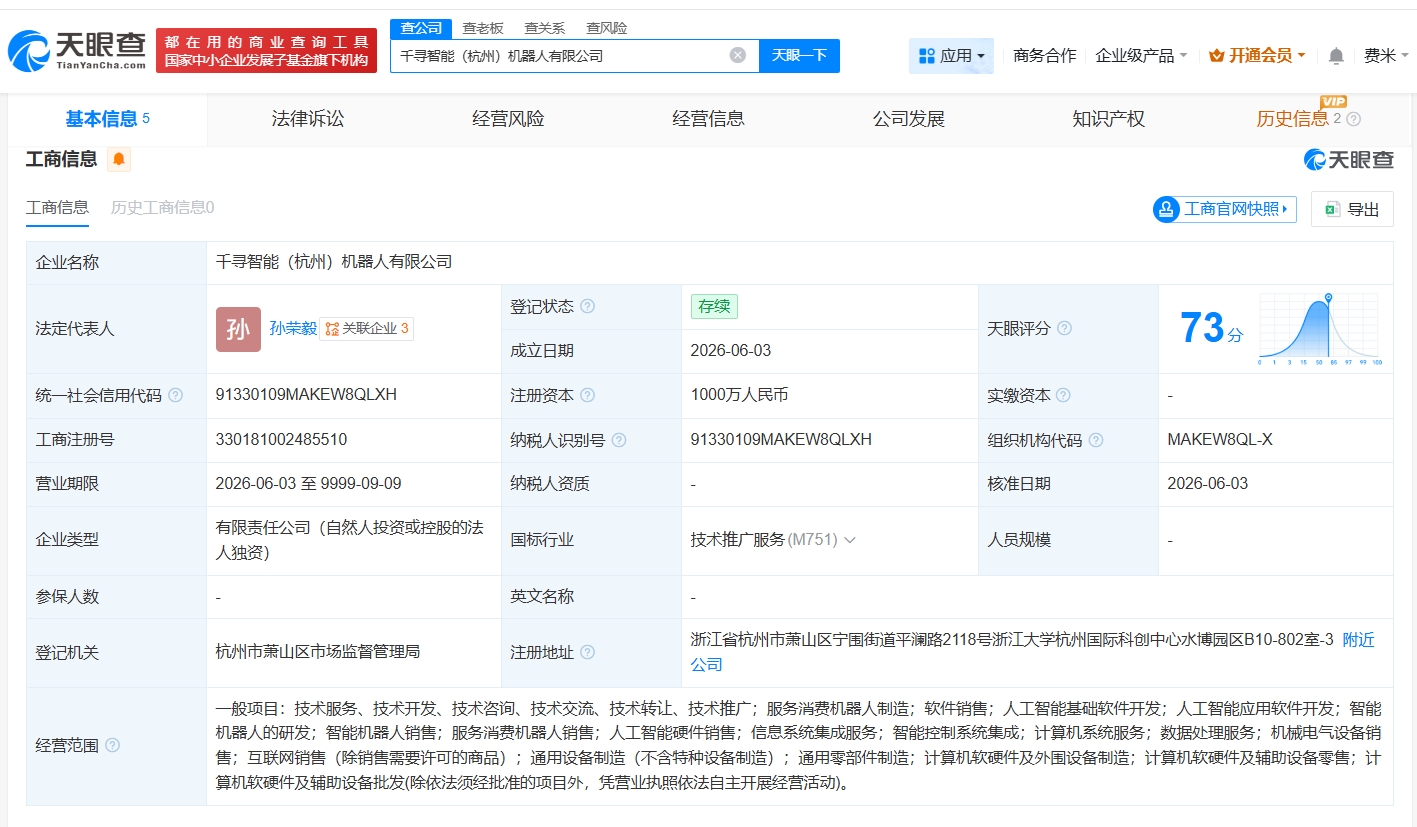Switch to the 历史信息 tab
The image size is (1417, 827).
[1293, 119]
